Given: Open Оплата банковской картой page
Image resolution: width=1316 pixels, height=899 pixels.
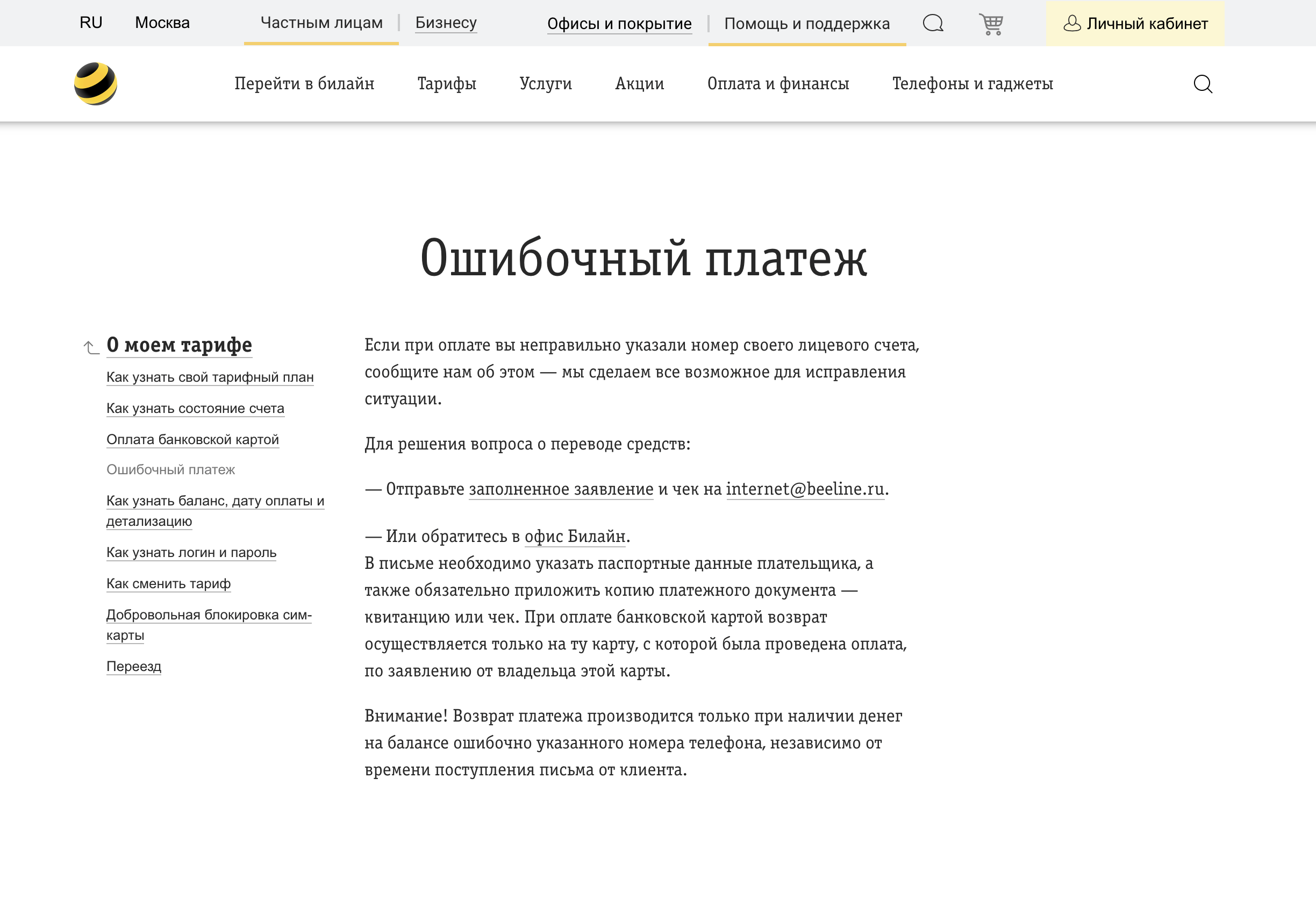Looking at the screenshot, I should click(192, 440).
